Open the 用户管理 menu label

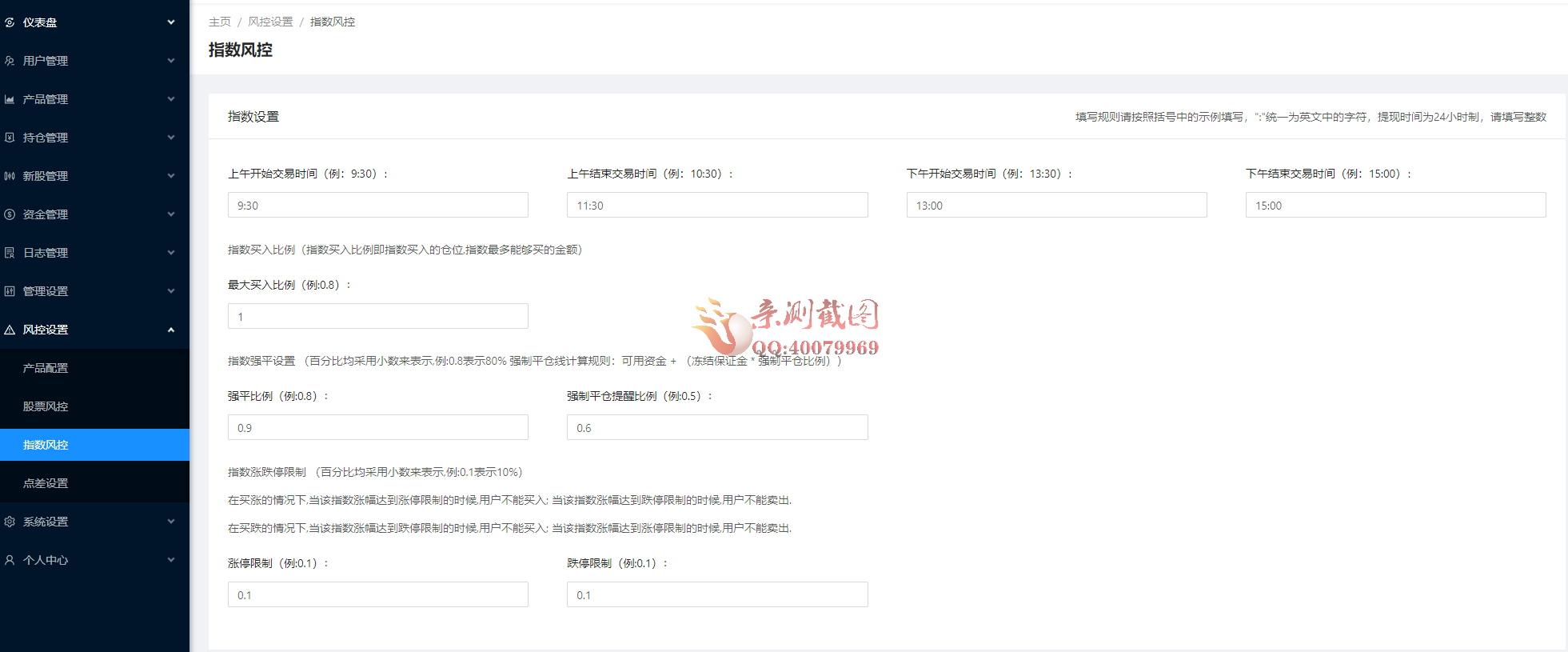click(x=46, y=61)
